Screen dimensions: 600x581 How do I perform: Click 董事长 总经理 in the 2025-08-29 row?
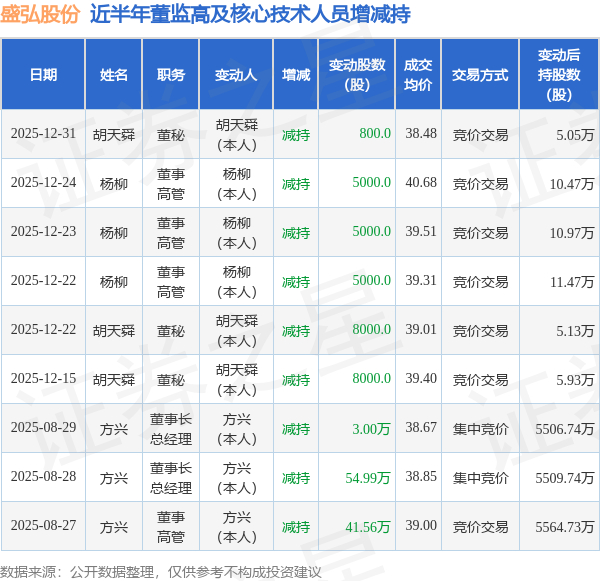pos(171,429)
